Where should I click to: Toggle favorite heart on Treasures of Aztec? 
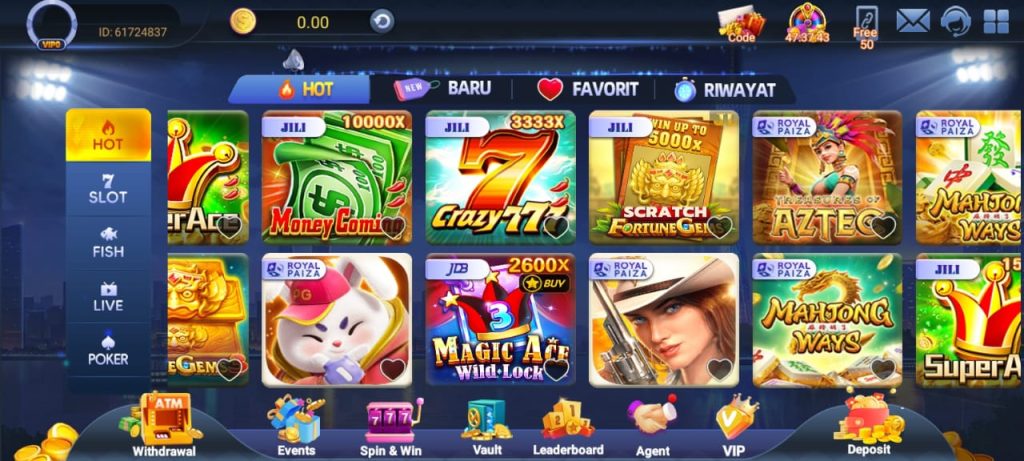(883, 227)
